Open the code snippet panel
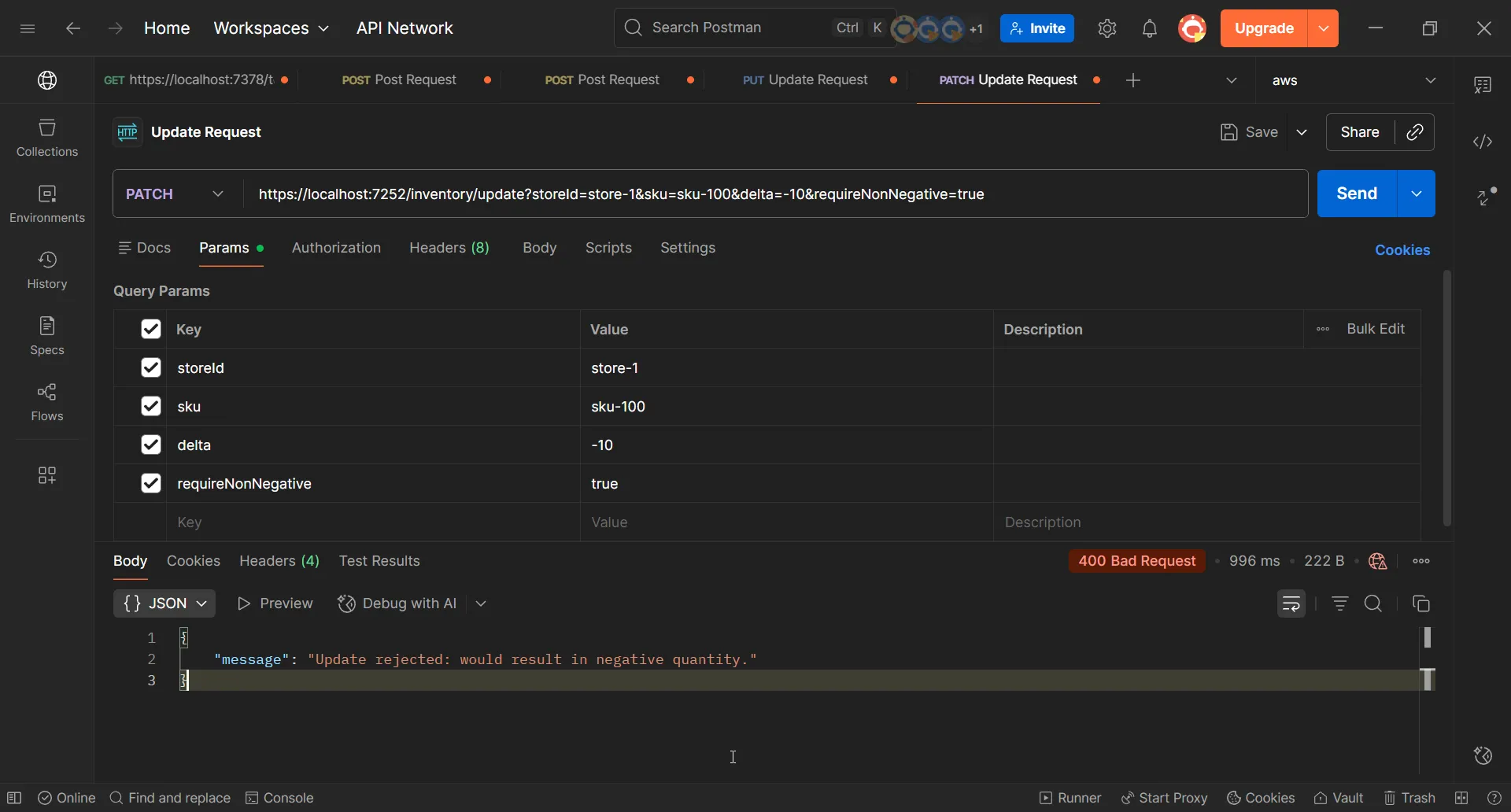This screenshot has height=812, width=1511. (1483, 142)
